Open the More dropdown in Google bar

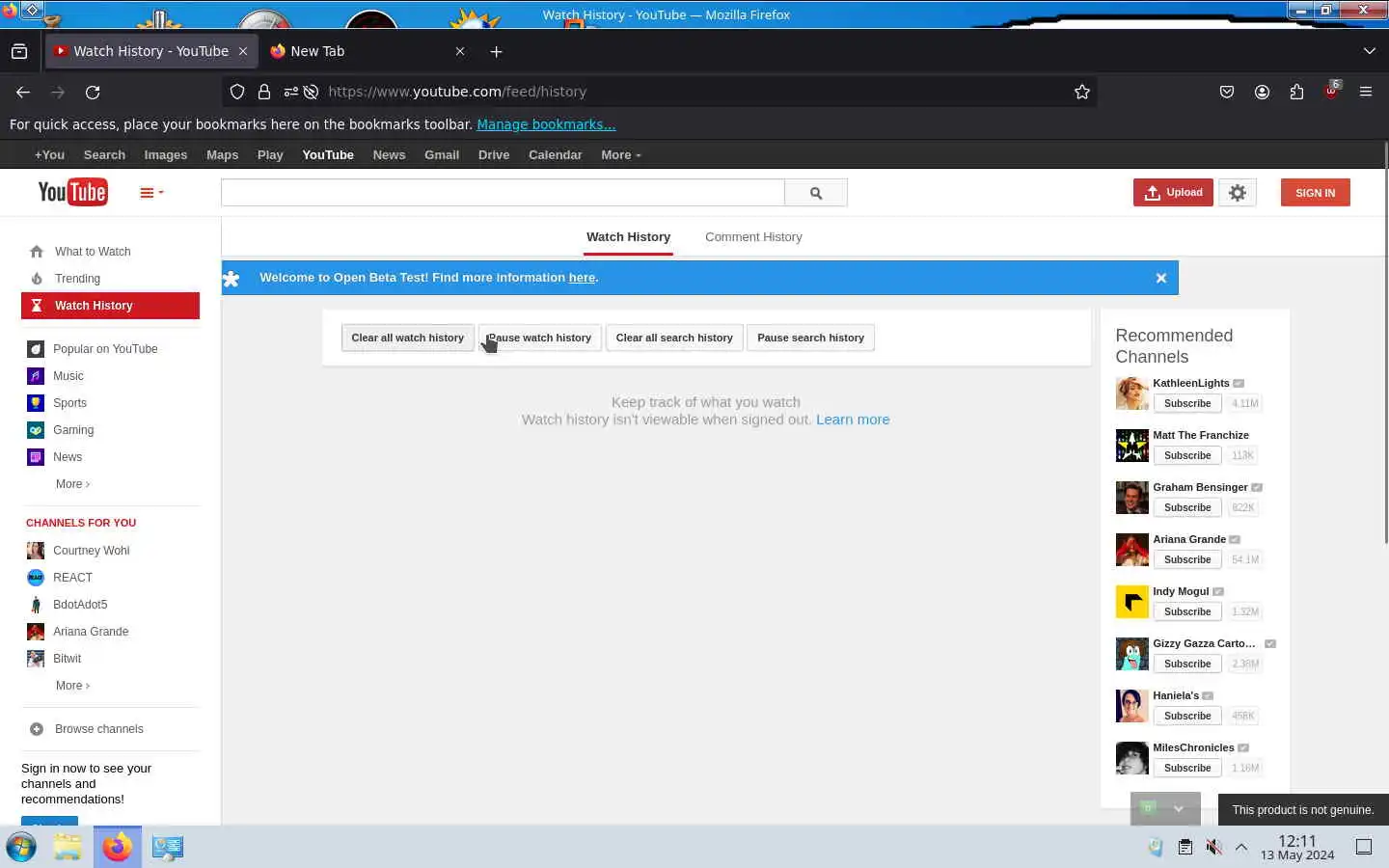tap(620, 155)
